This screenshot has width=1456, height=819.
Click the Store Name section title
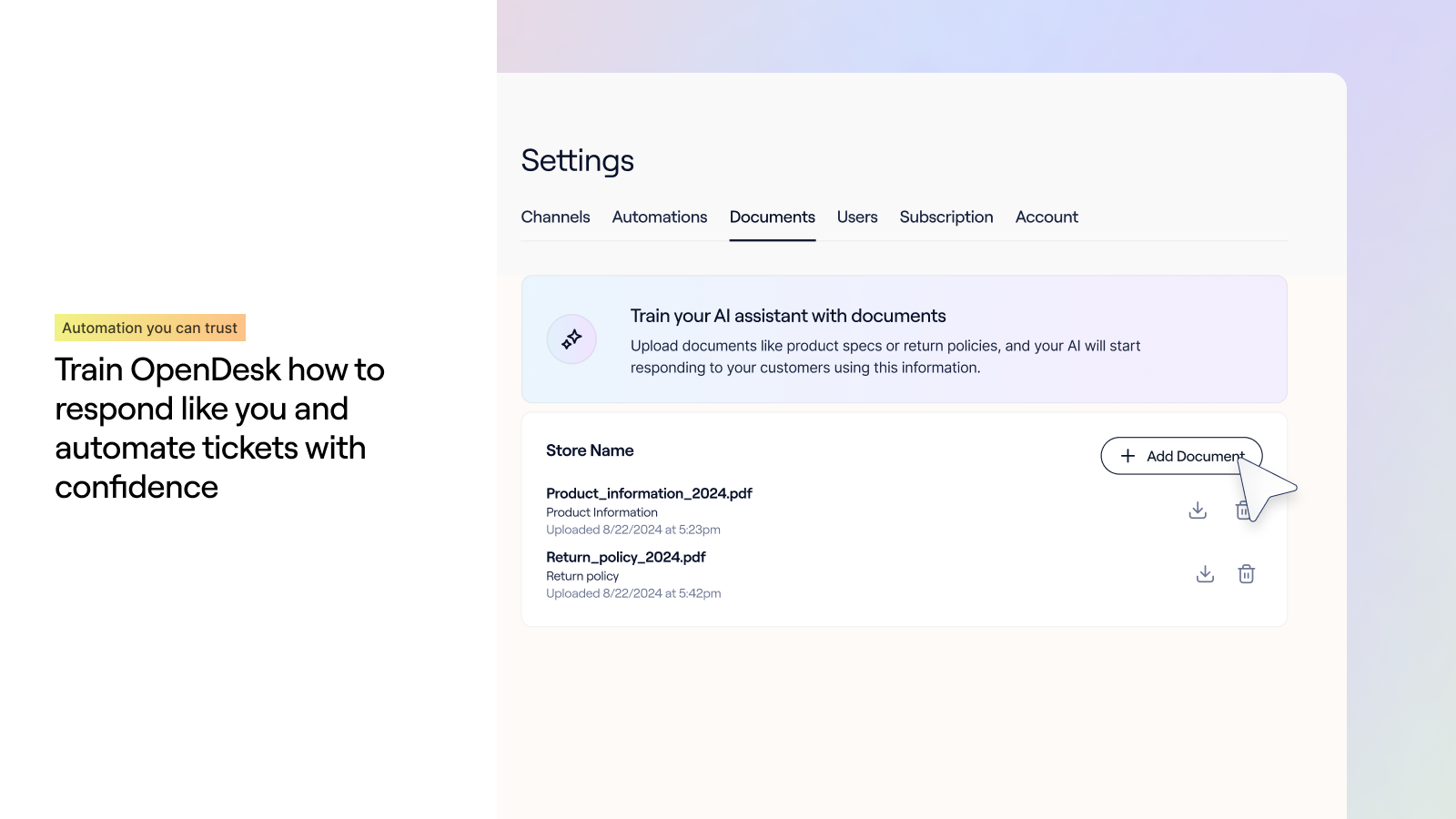pos(590,450)
